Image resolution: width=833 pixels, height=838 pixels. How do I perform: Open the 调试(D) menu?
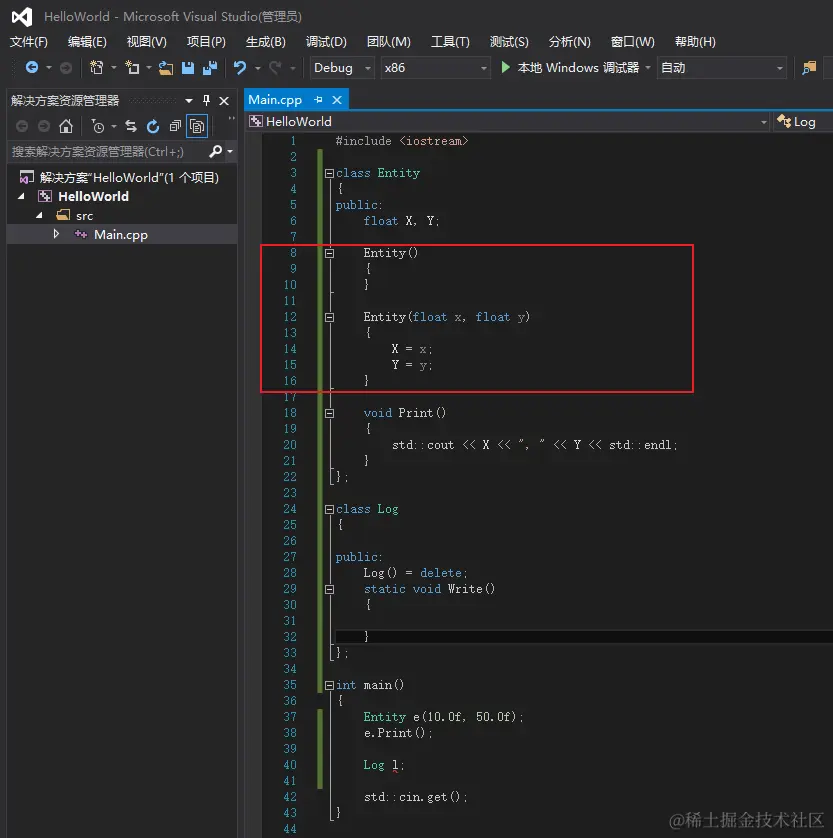[x=326, y=42]
